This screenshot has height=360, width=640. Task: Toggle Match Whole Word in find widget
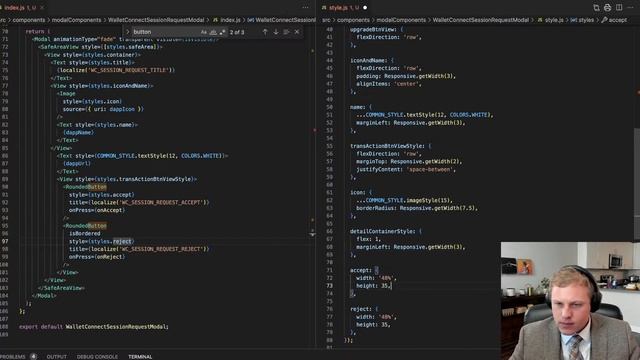[213, 32]
